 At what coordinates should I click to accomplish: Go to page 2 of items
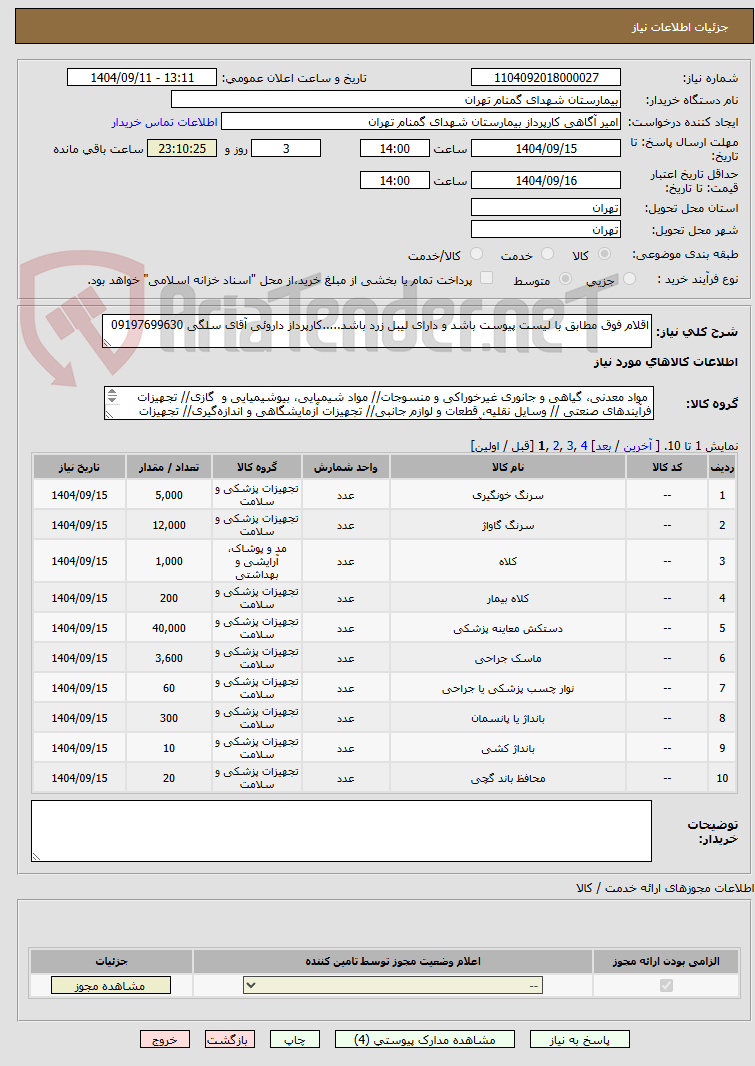556,446
